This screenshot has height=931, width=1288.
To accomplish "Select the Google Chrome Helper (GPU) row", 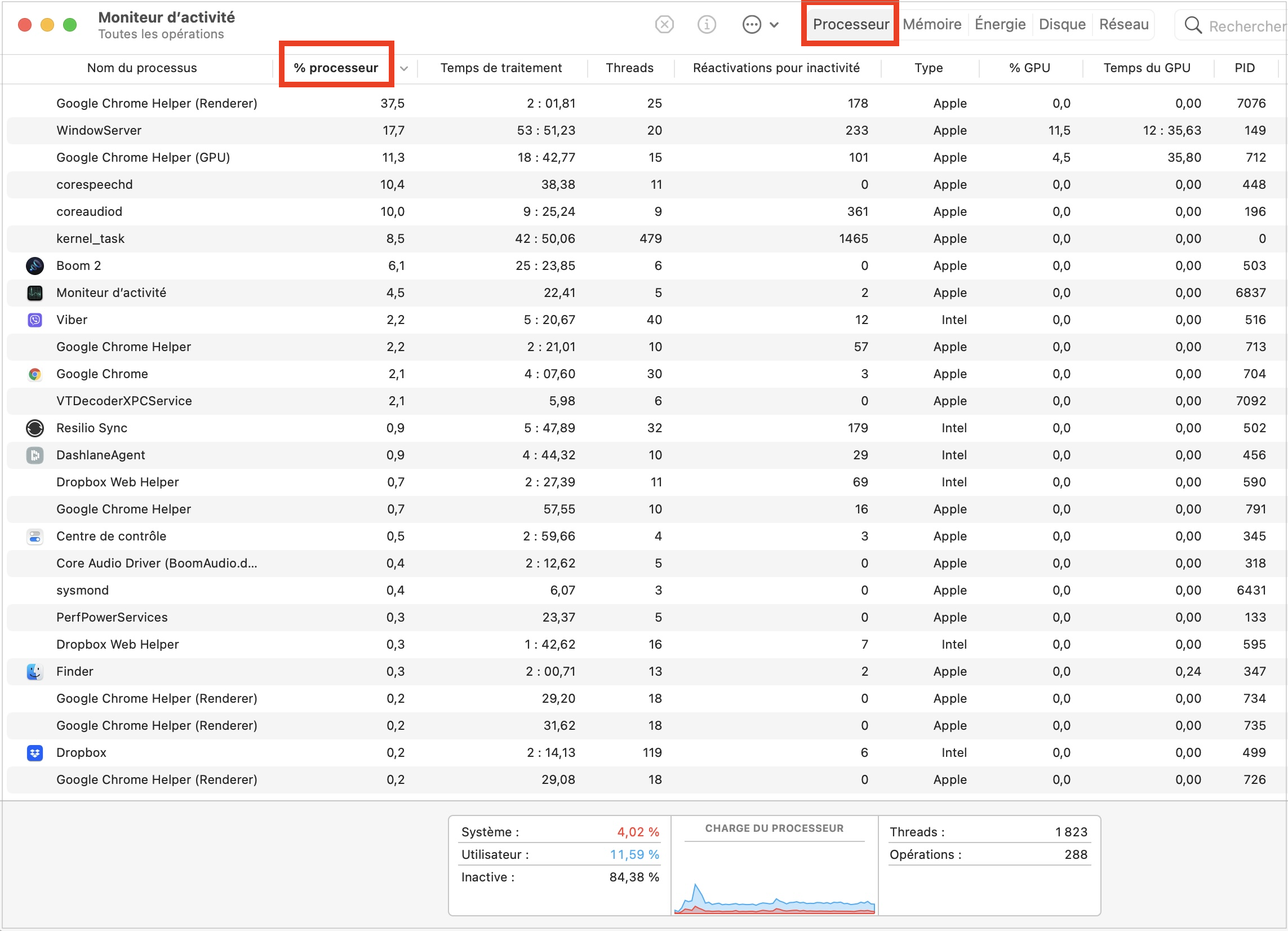I will point(646,158).
